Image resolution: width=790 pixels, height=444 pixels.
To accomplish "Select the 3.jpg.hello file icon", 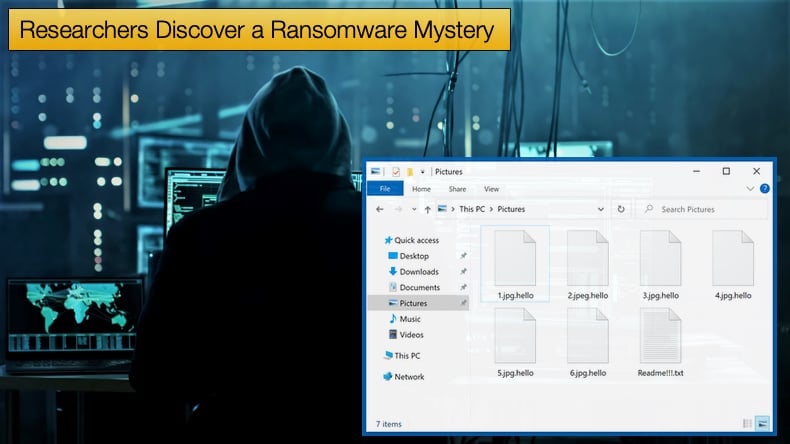I will [660, 258].
